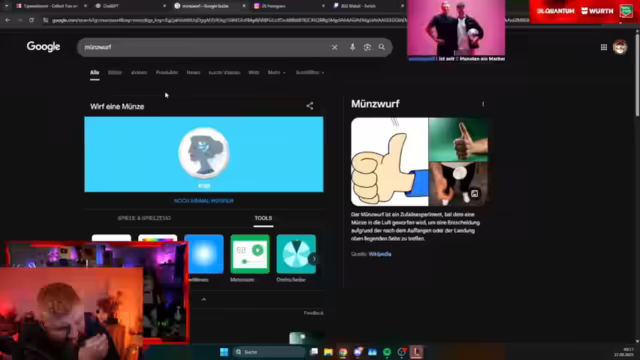Open the color picker tool tile

pyautogui.click(x=158, y=238)
